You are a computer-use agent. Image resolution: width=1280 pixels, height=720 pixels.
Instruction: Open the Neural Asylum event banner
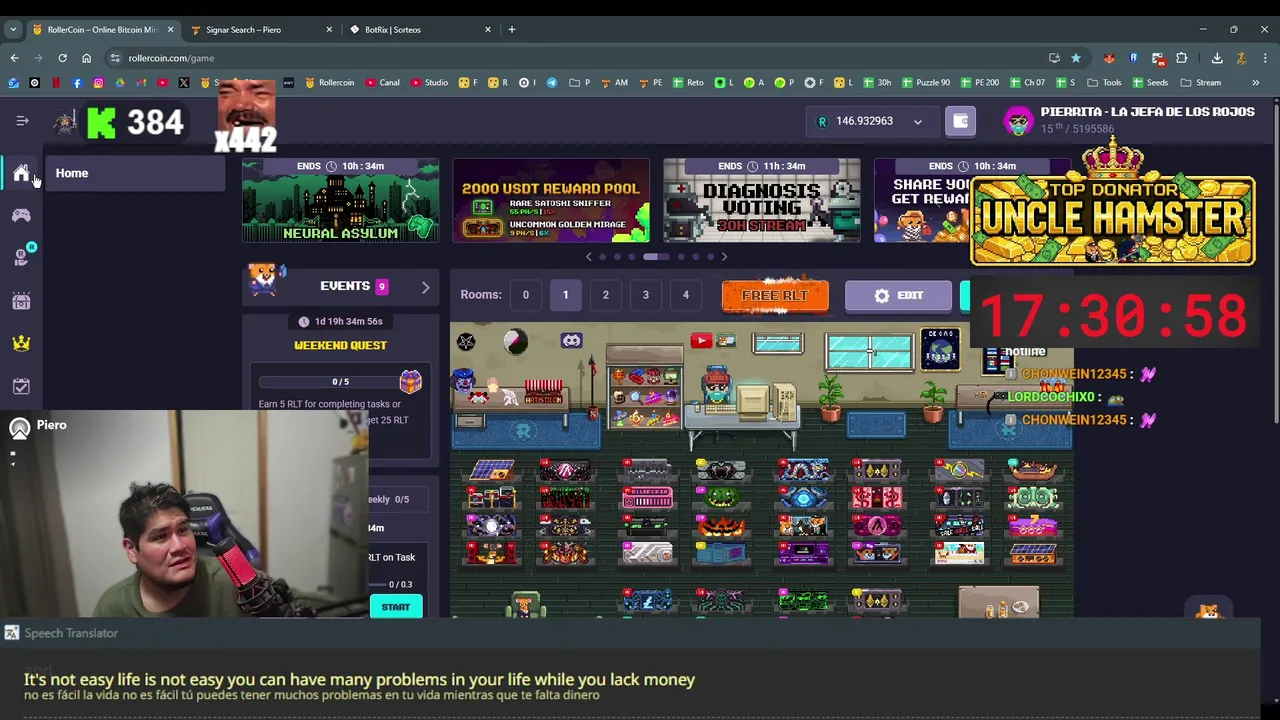pos(340,200)
